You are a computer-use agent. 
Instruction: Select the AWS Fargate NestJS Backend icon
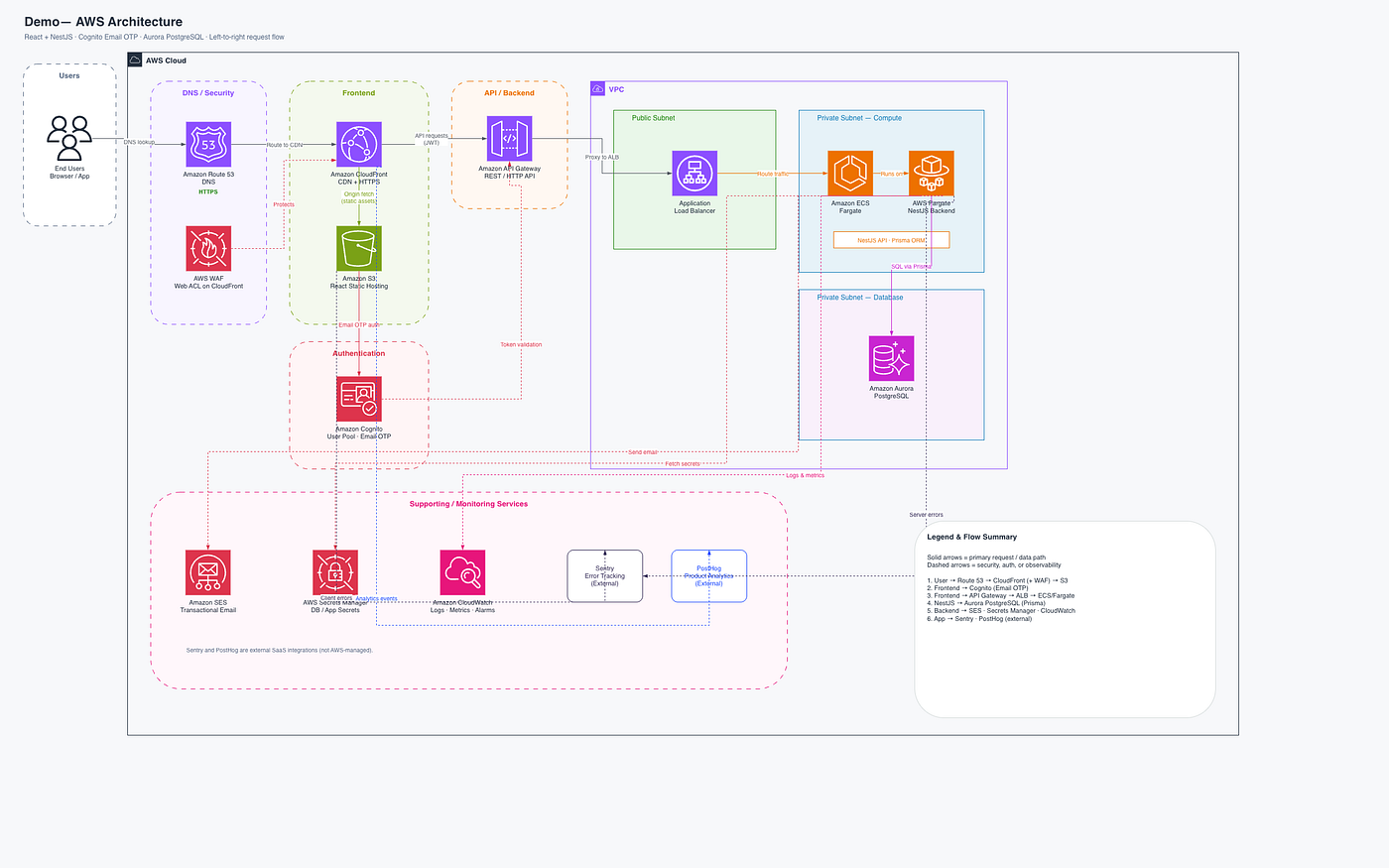932,174
